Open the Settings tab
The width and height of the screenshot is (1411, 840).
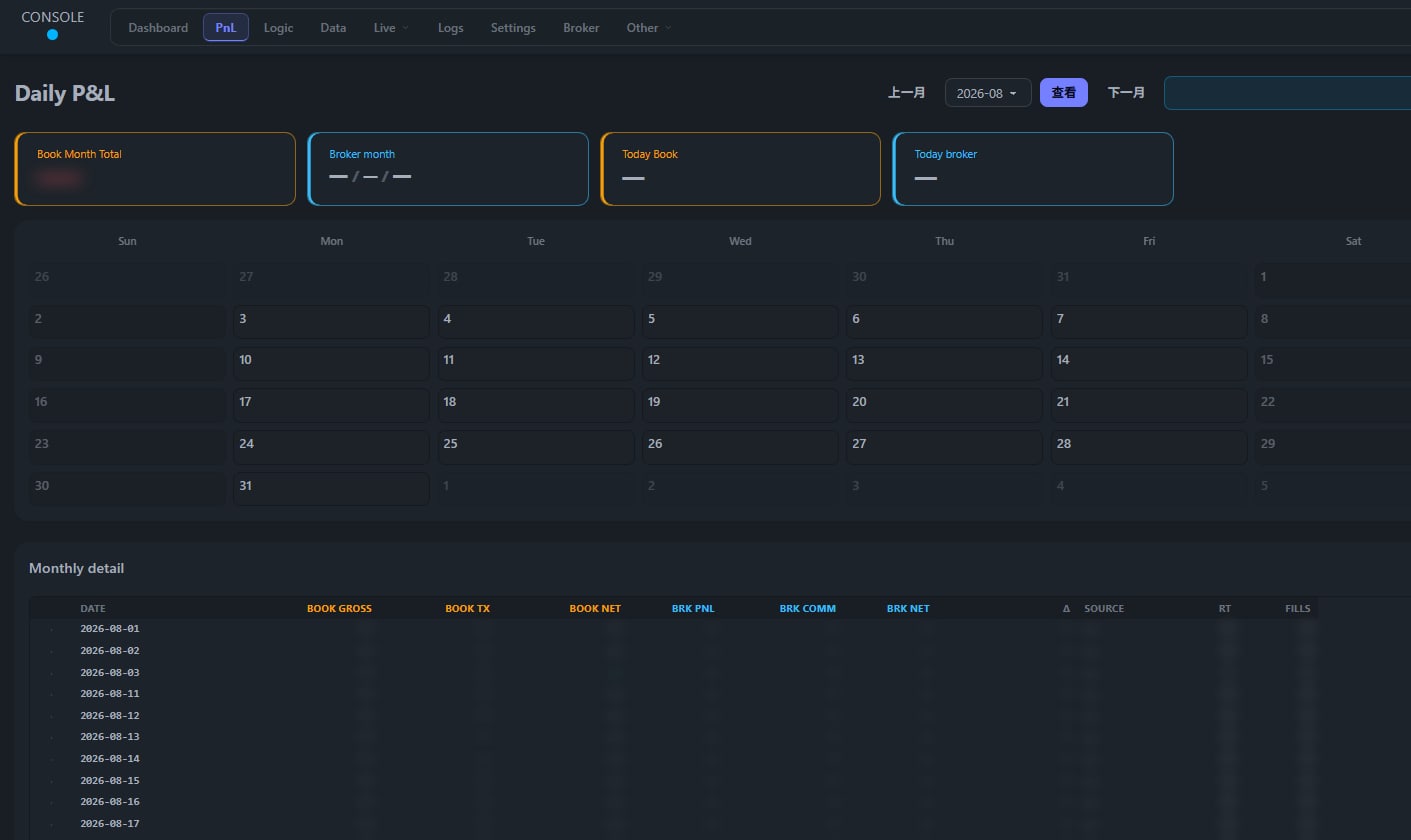[x=513, y=28]
